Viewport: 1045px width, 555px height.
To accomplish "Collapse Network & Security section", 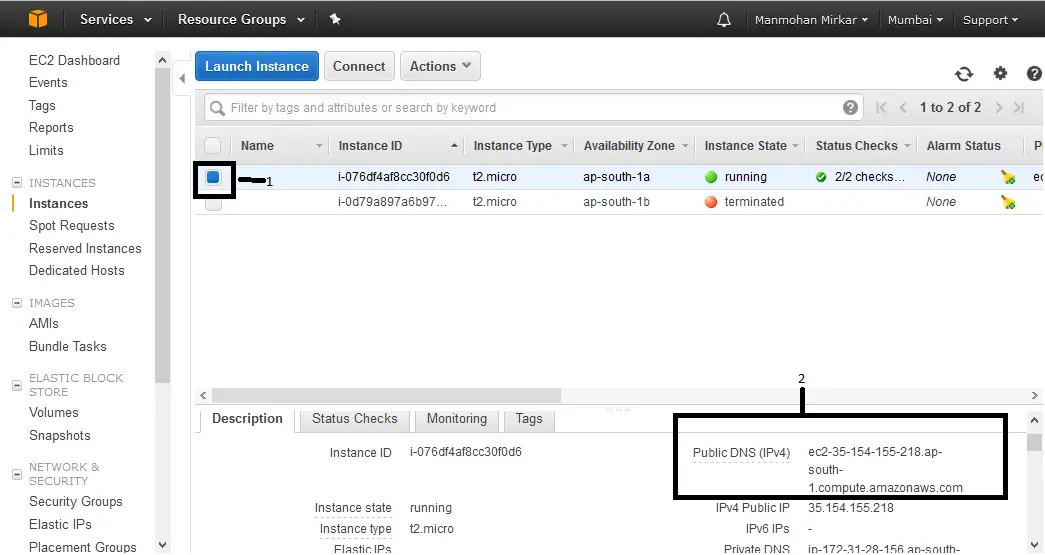I will click(17, 474).
